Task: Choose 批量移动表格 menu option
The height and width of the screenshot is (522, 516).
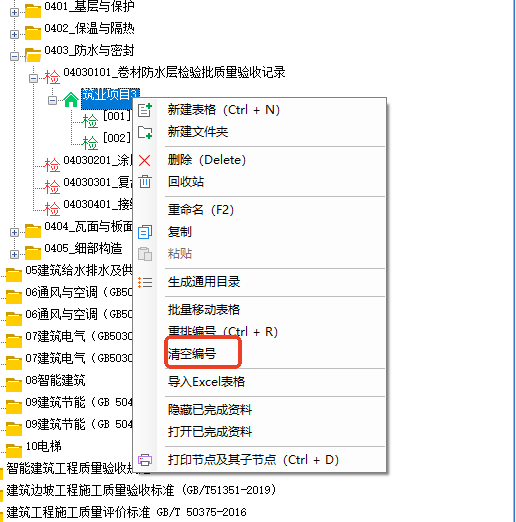Action: pyautogui.click(x=204, y=310)
